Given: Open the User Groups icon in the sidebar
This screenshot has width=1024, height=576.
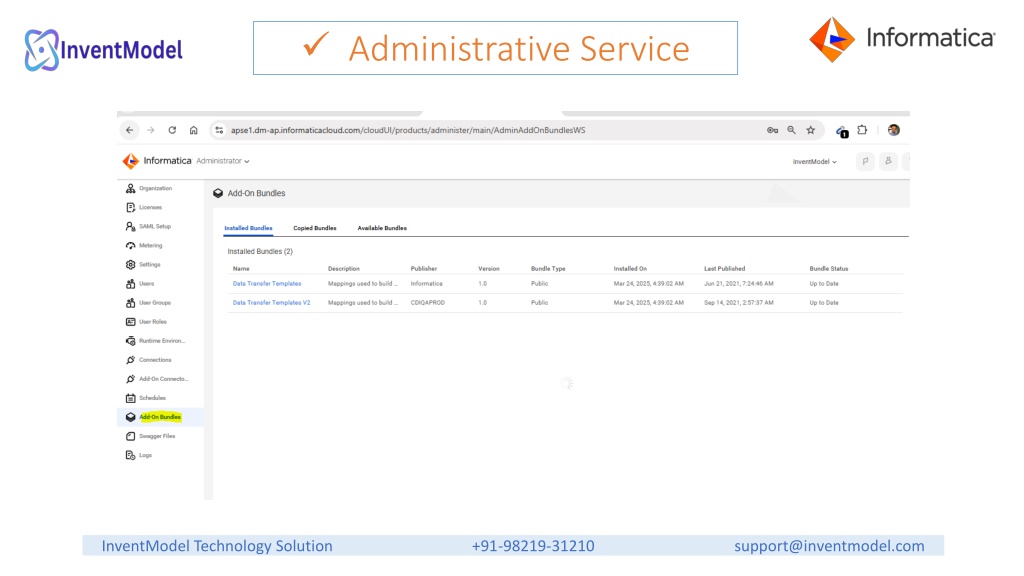Looking at the screenshot, I should click(x=131, y=302).
